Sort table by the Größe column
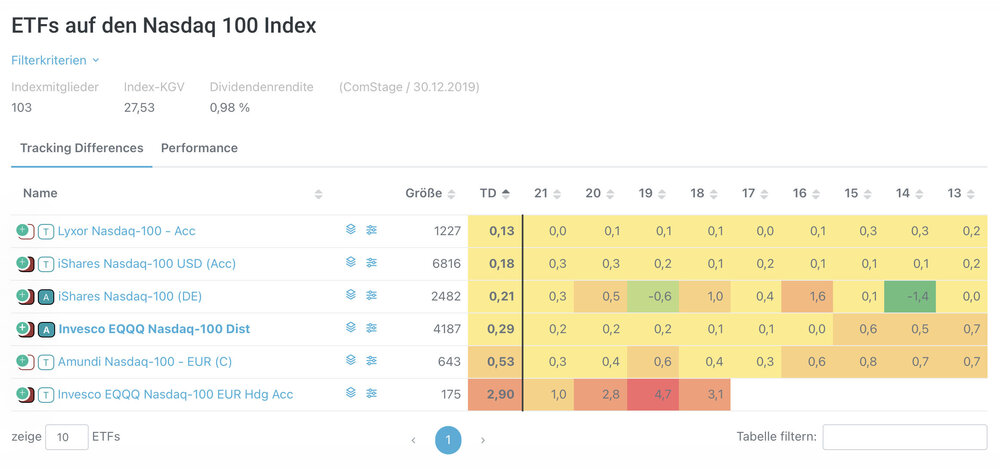The image size is (1000, 469). (430, 193)
